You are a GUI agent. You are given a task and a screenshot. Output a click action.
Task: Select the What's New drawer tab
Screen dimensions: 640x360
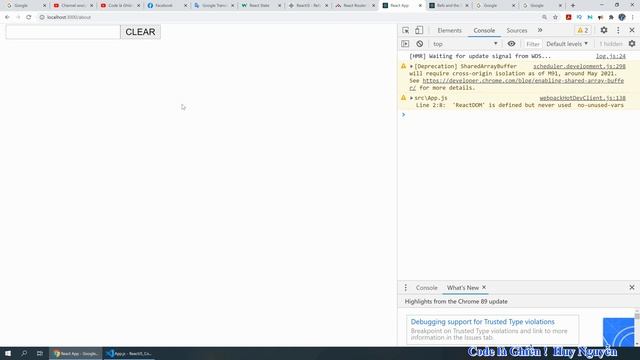(462, 288)
